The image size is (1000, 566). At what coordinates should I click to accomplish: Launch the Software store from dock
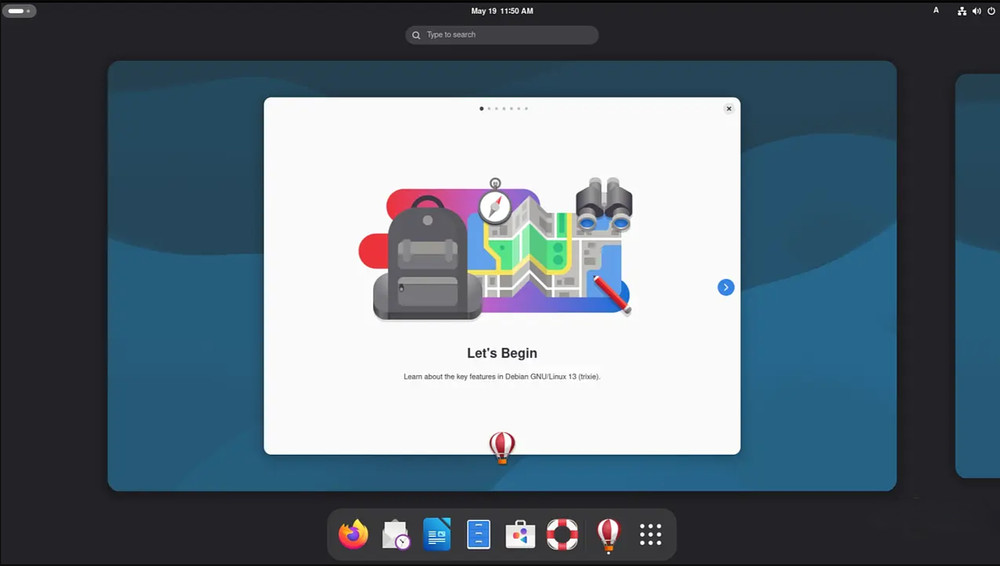(520, 534)
